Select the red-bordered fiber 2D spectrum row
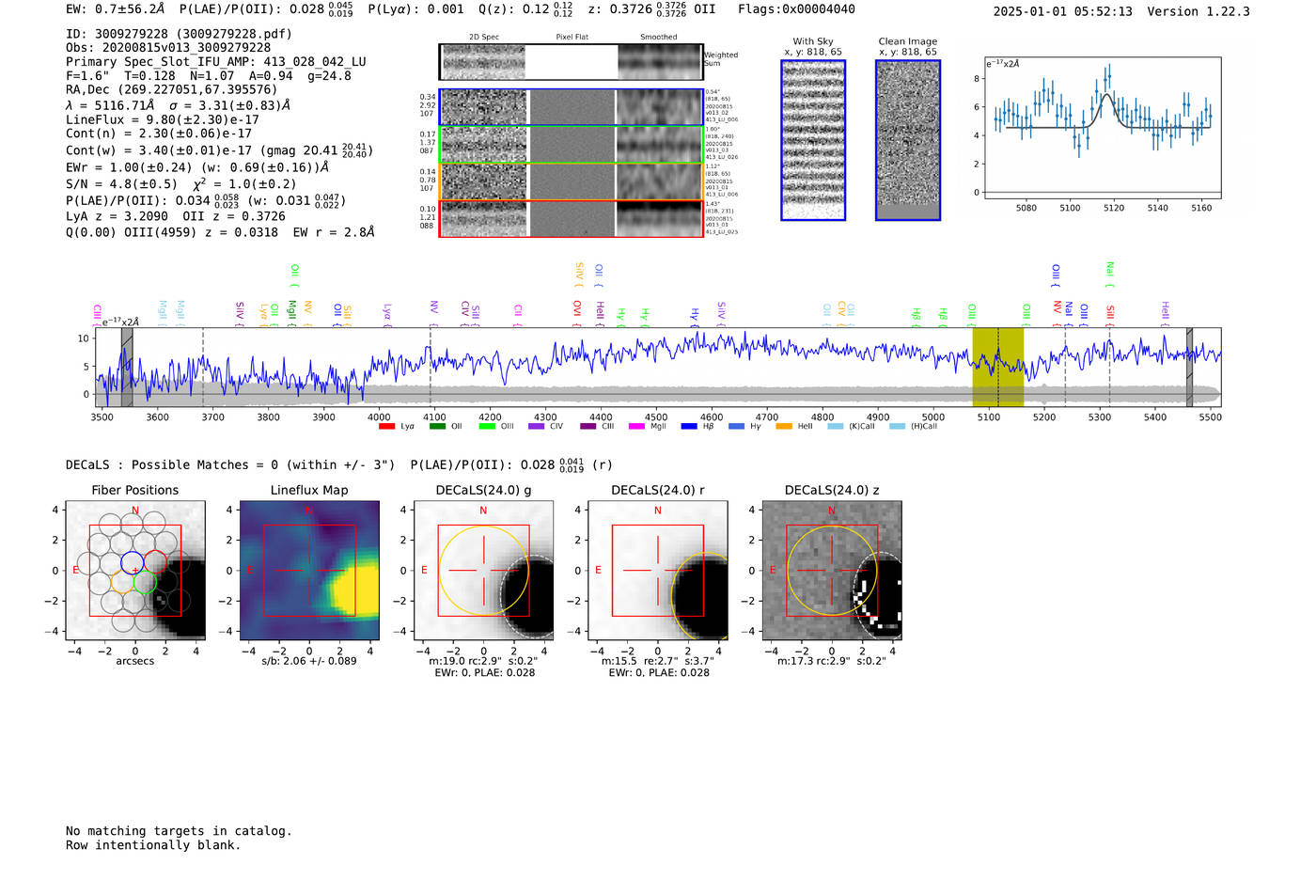This screenshot has width=1316, height=896. 571,219
